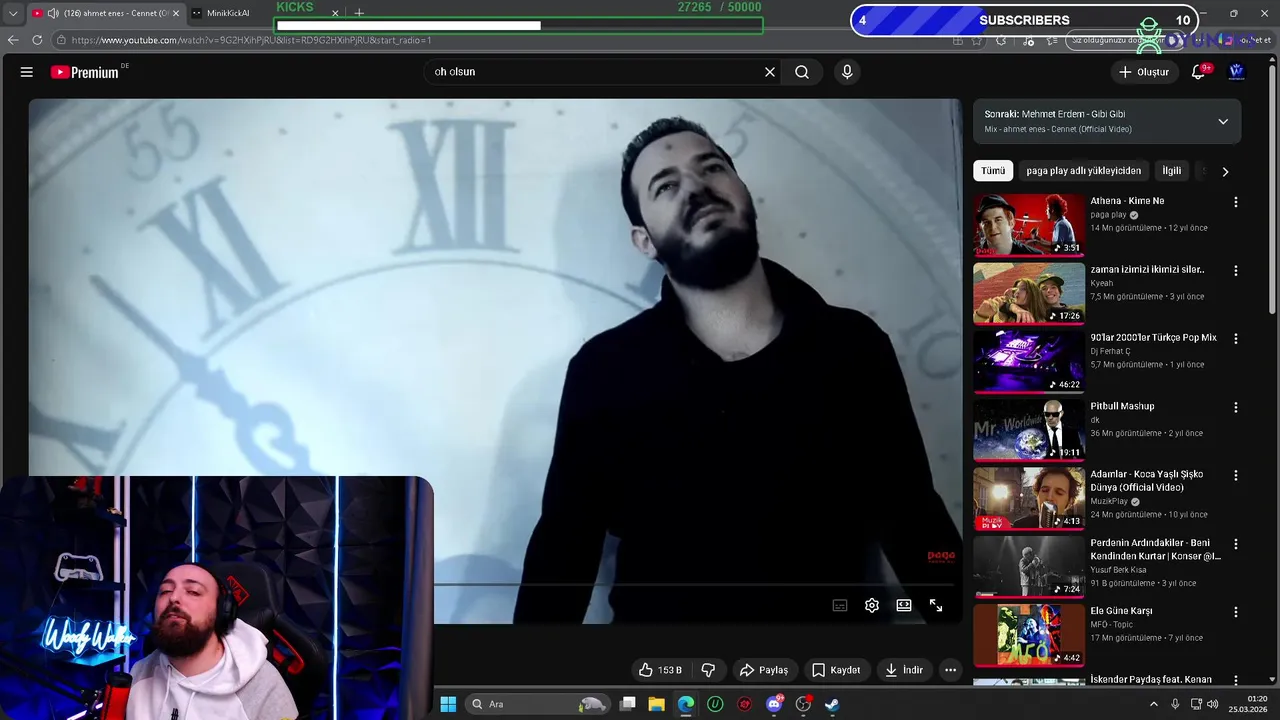The width and height of the screenshot is (1280, 720).
Task: Open options menu for Adamlar video
Action: click(x=1235, y=476)
